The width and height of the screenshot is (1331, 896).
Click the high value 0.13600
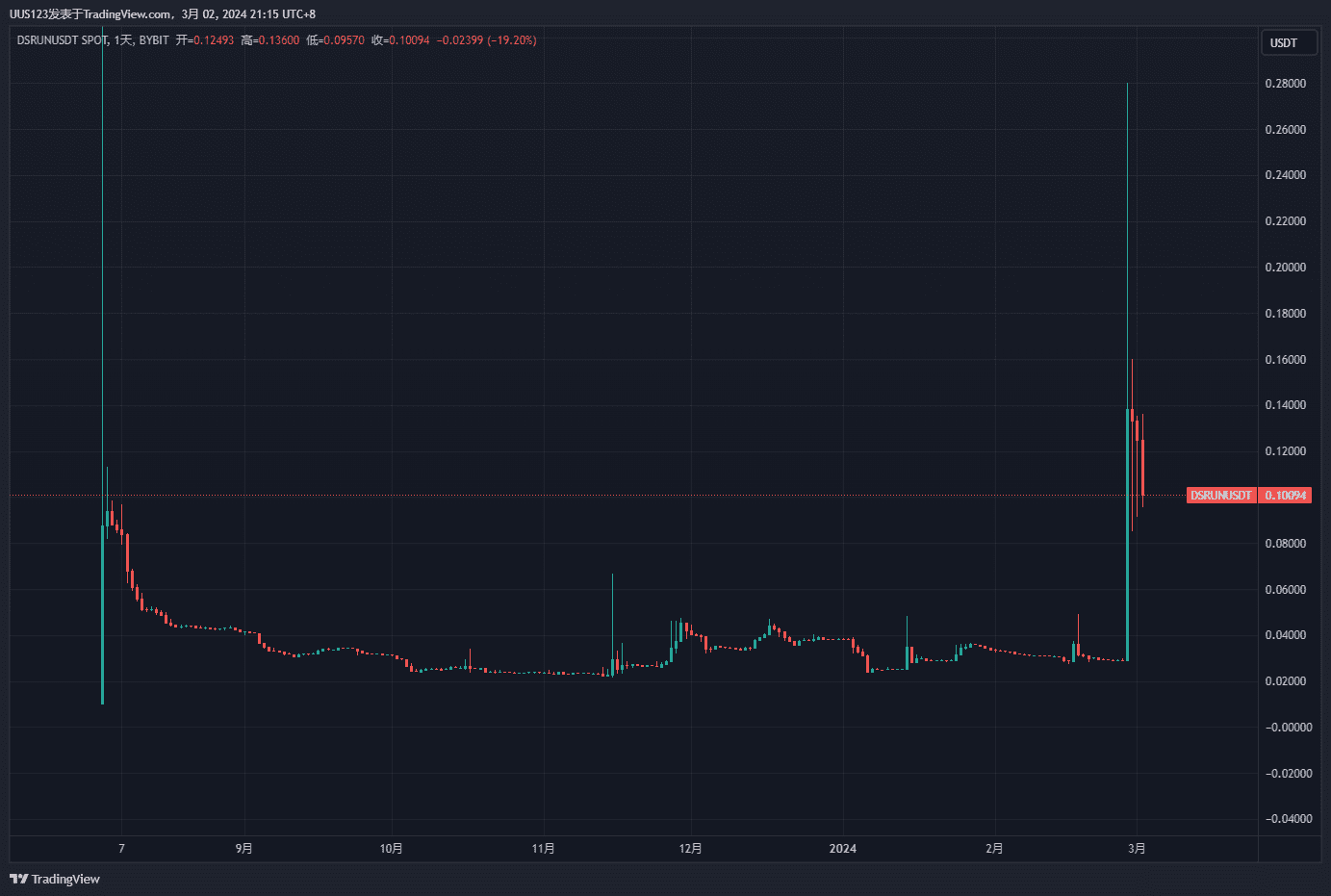click(x=278, y=40)
